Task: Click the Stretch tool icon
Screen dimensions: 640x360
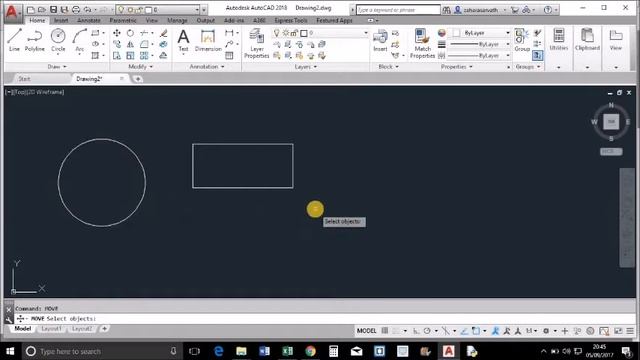Action: click(x=117, y=56)
